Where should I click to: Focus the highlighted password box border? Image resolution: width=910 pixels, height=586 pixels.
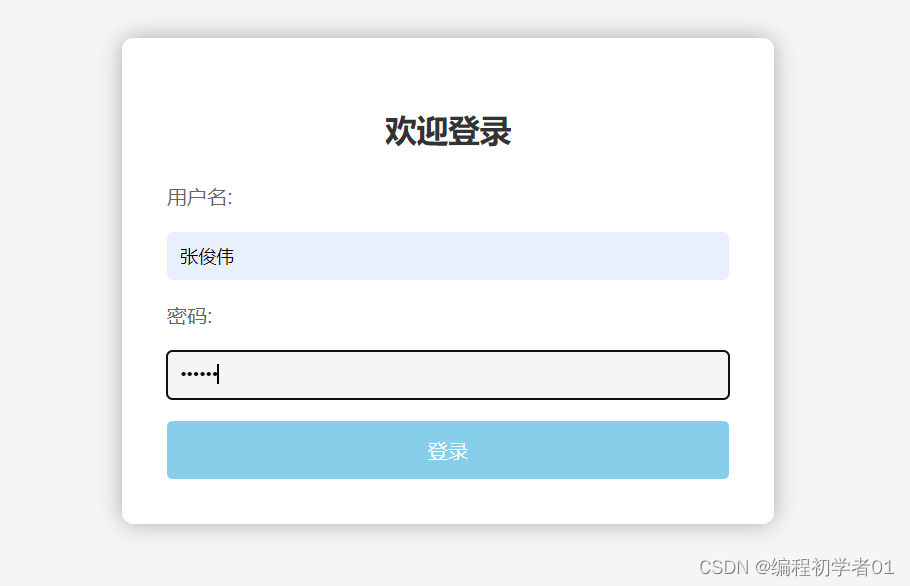tap(447, 353)
